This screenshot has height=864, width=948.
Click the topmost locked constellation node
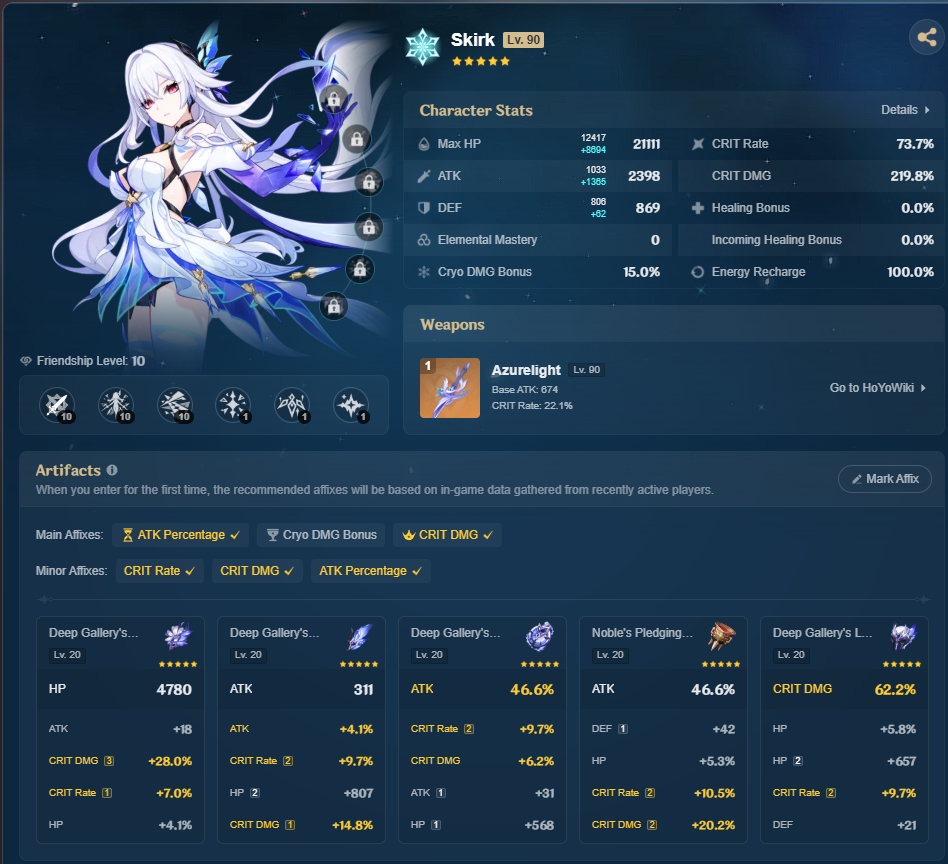(x=334, y=99)
